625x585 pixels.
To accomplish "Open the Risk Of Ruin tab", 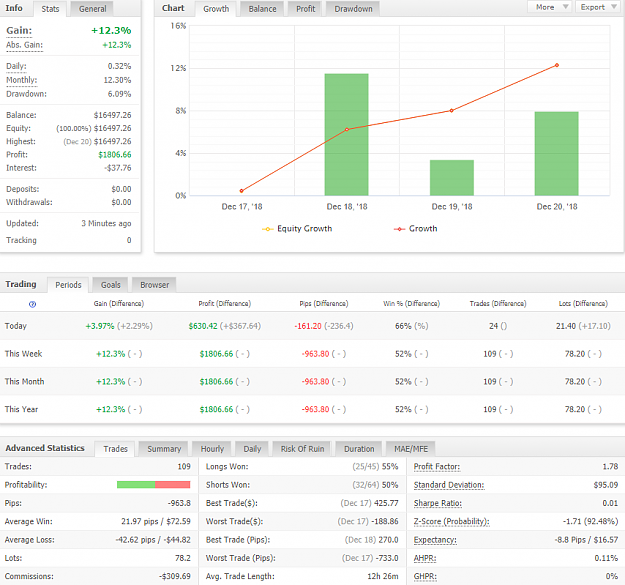I will coord(302,449).
